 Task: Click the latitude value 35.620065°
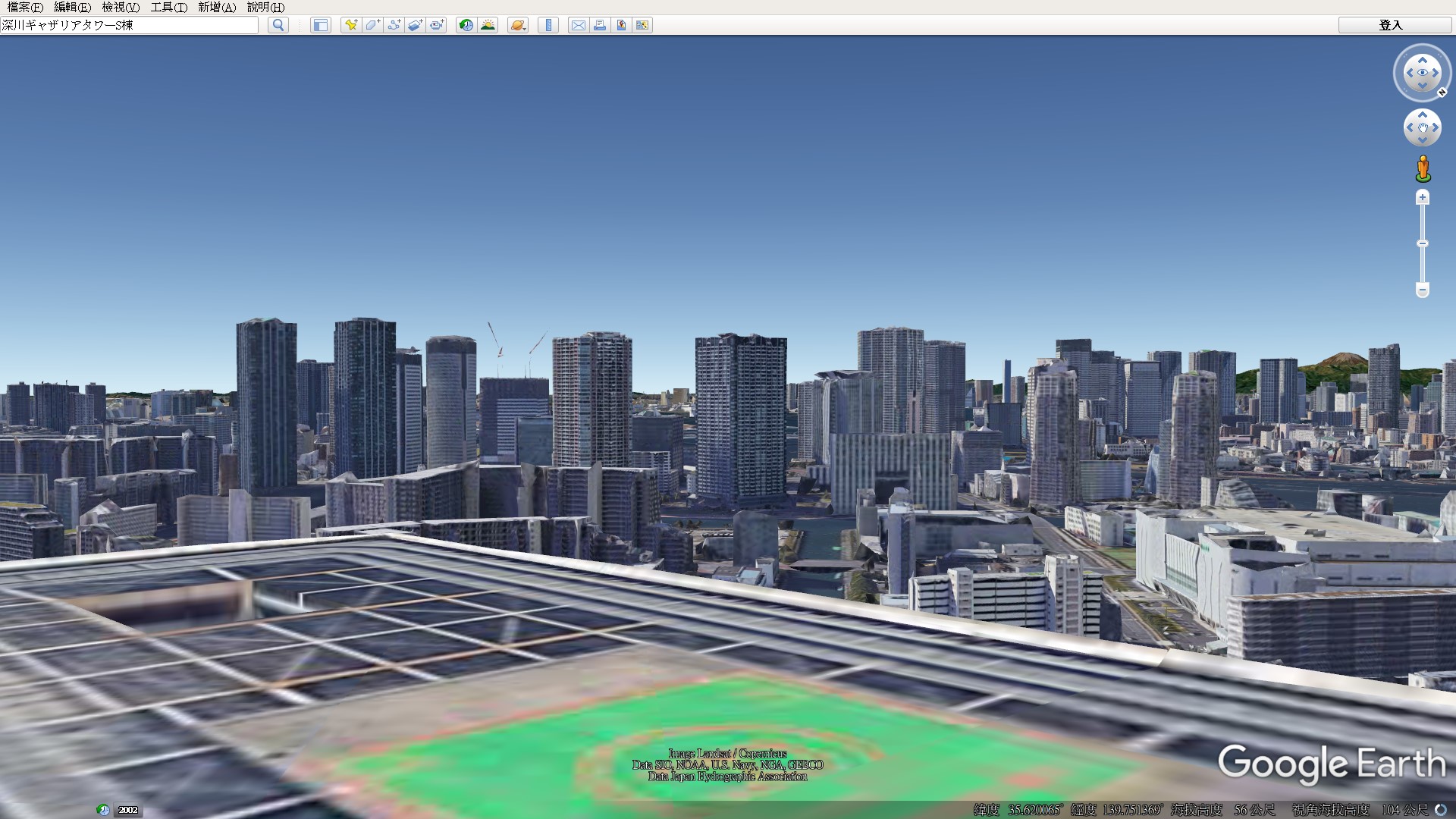(x=1036, y=810)
